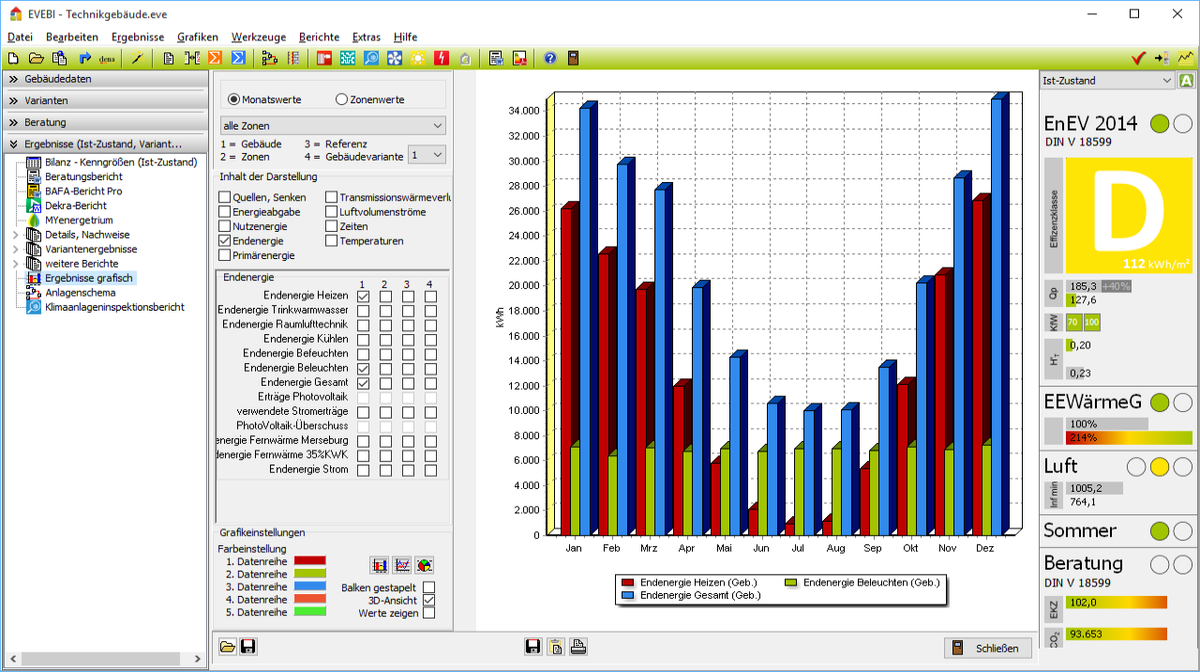The image size is (1200, 672).
Task: Open the Grafiken menu
Action: pos(198,37)
